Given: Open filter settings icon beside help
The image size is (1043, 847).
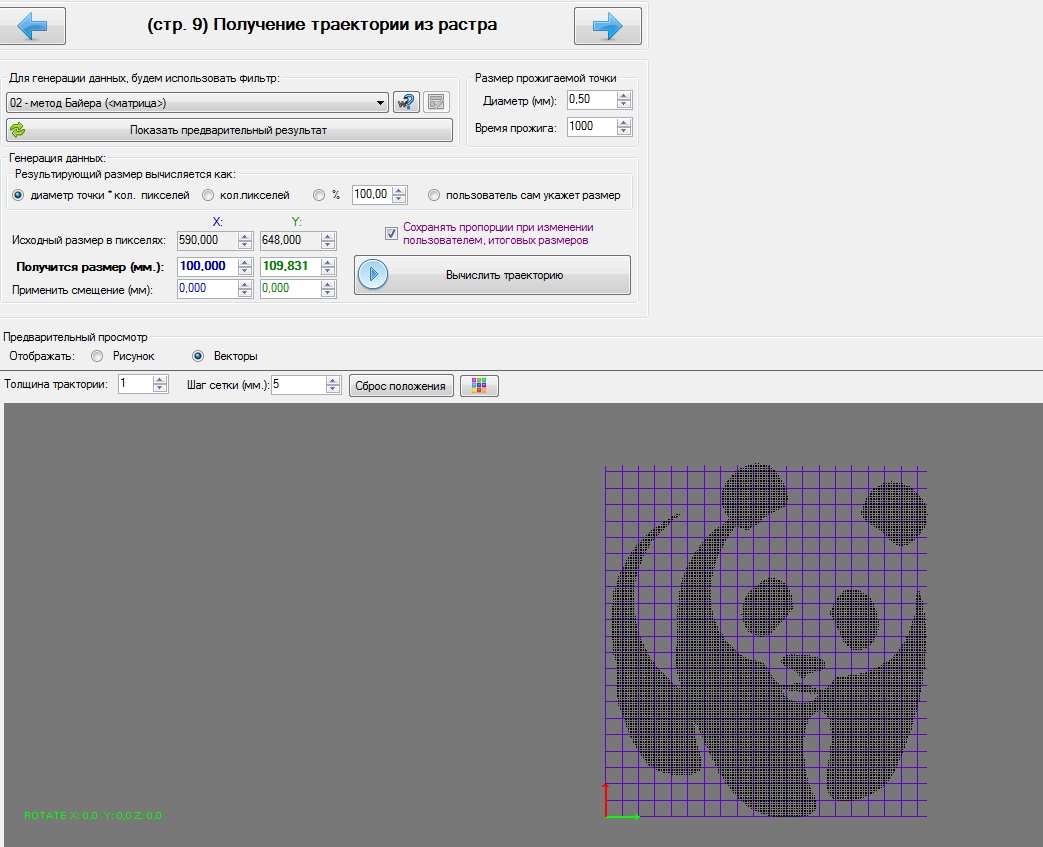Looking at the screenshot, I should pos(436,102).
